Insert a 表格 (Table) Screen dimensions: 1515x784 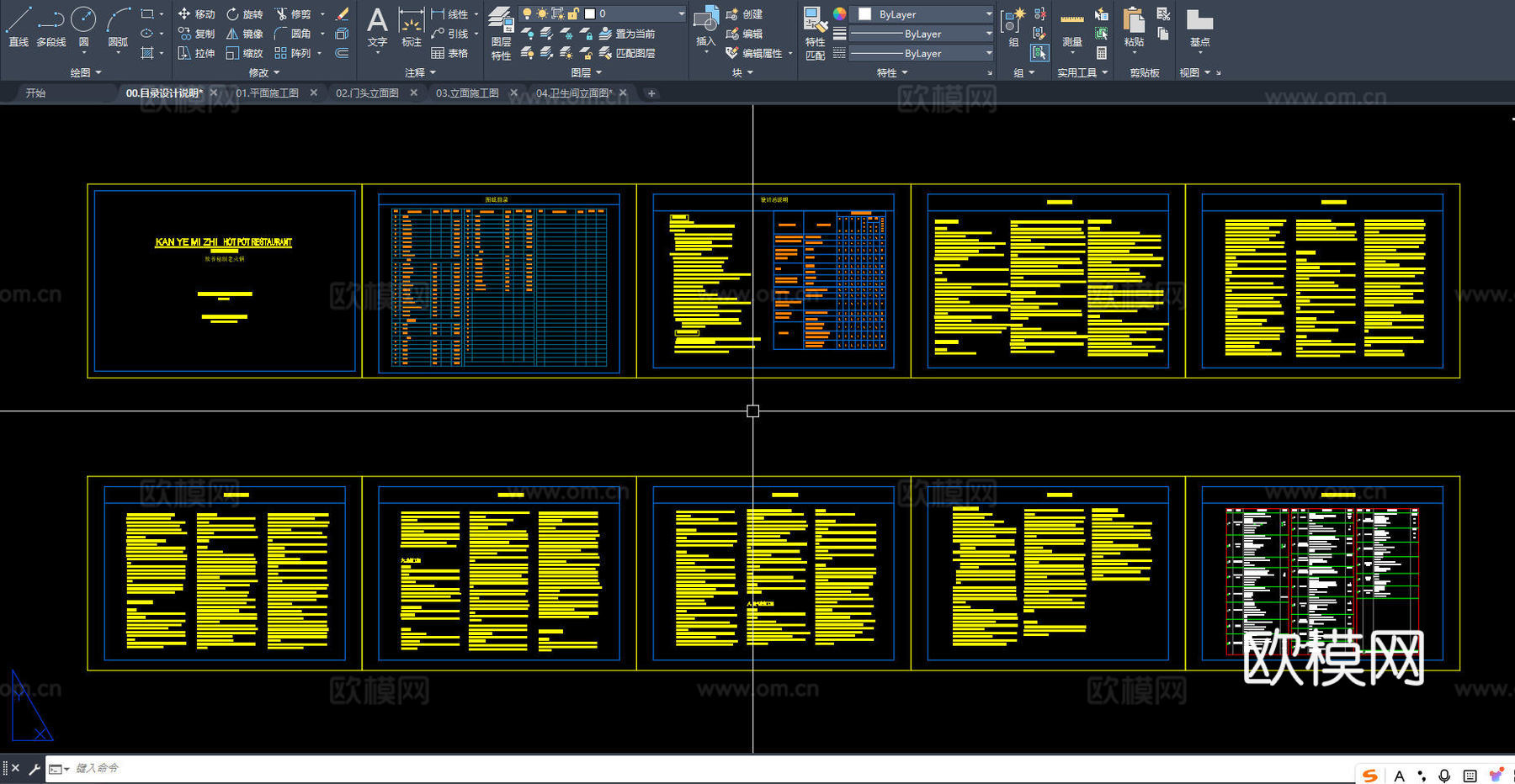[x=450, y=53]
